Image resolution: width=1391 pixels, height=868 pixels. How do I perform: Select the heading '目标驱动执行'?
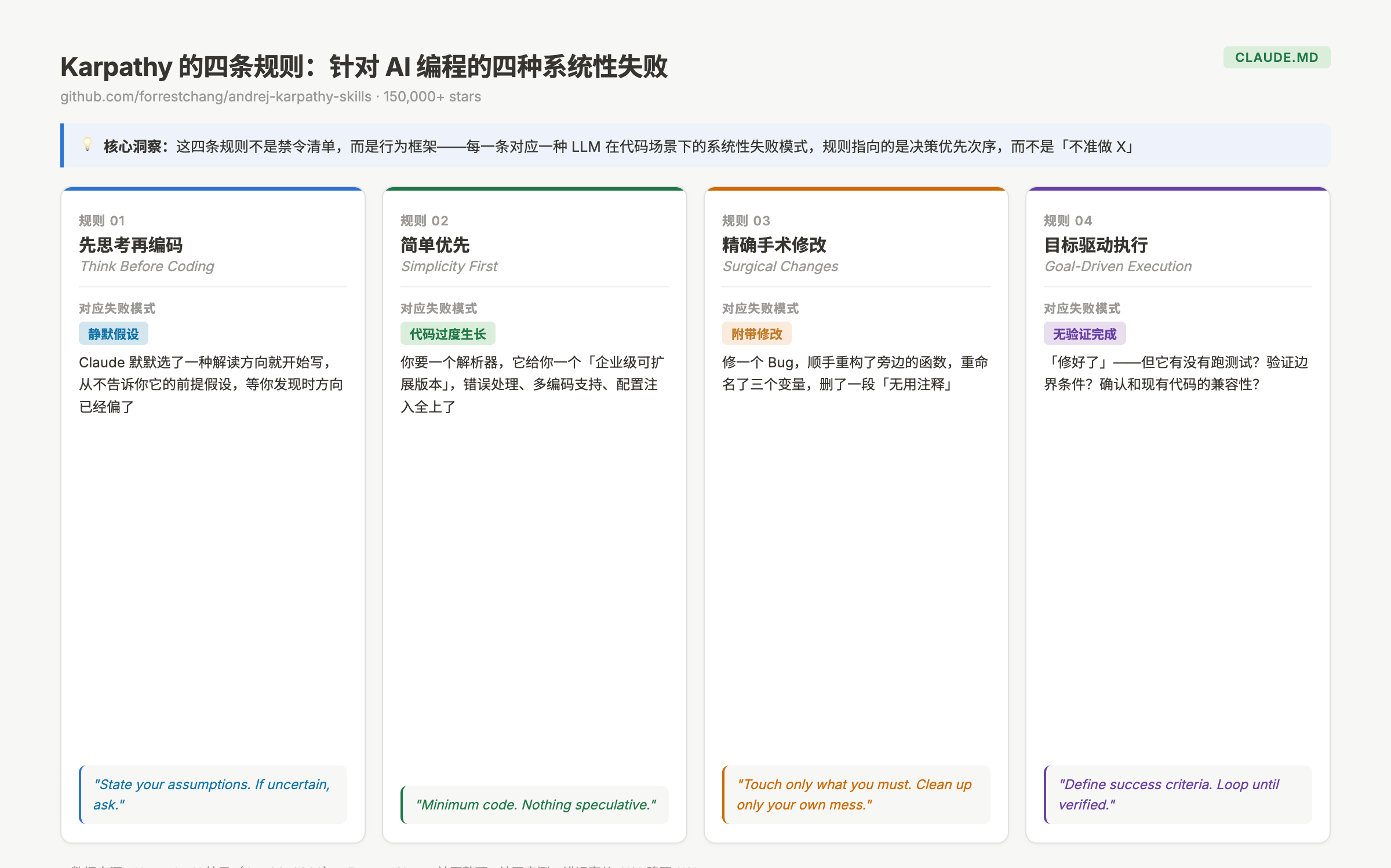pyautogui.click(x=1095, y=245)
